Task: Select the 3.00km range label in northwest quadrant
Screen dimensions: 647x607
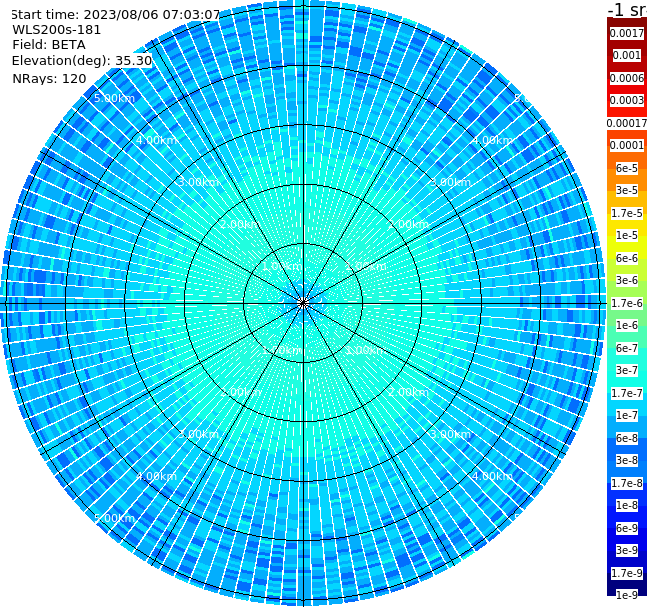Action: click(198, 182)
